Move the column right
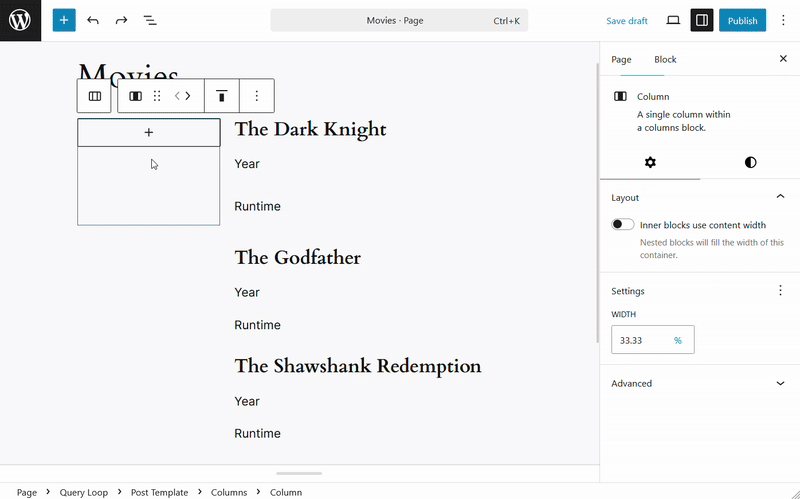Screen dimensions: 800x499 pyautogui.click(x=188, y=96)
